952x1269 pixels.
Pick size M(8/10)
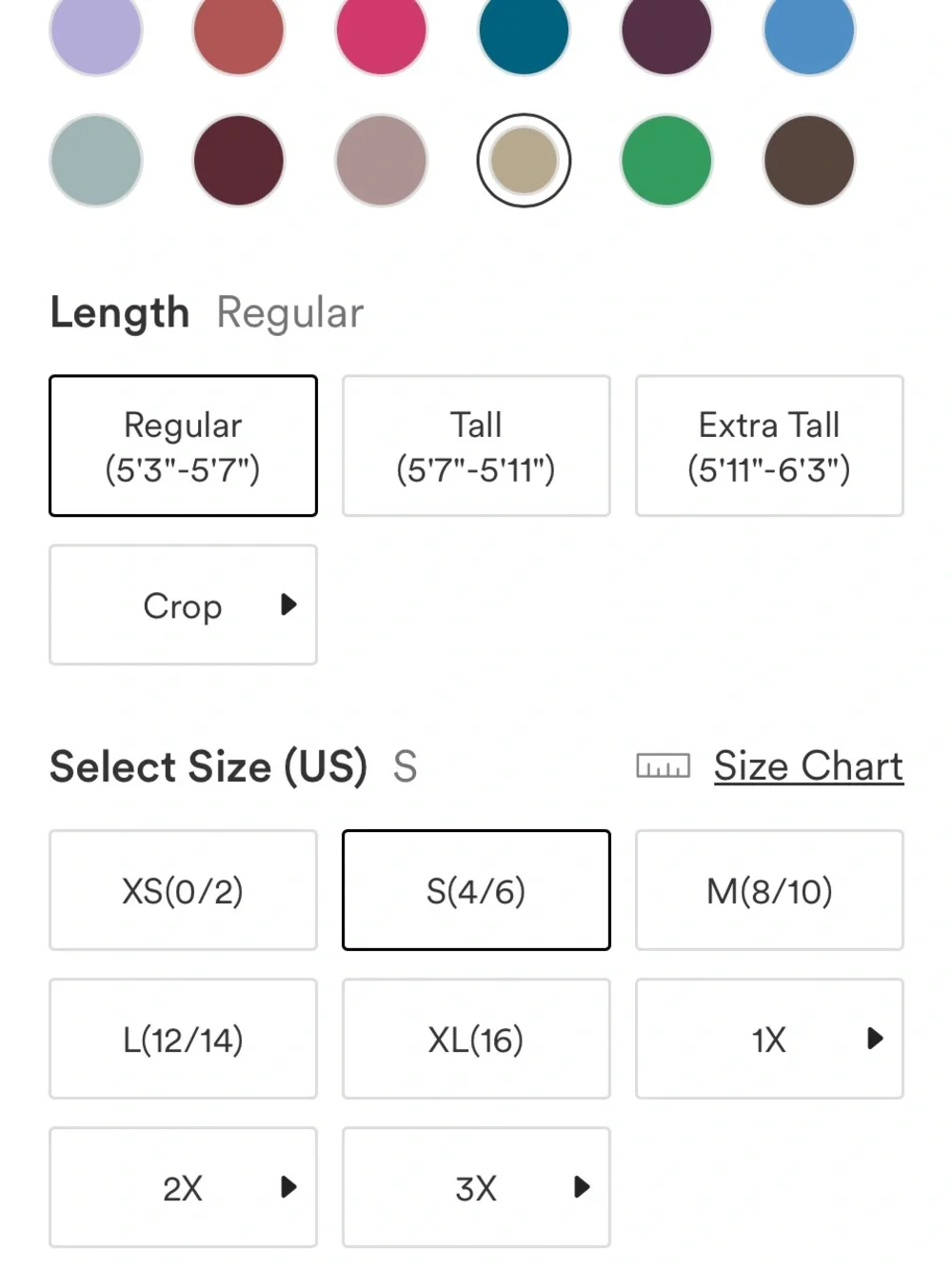click(769, 890)
